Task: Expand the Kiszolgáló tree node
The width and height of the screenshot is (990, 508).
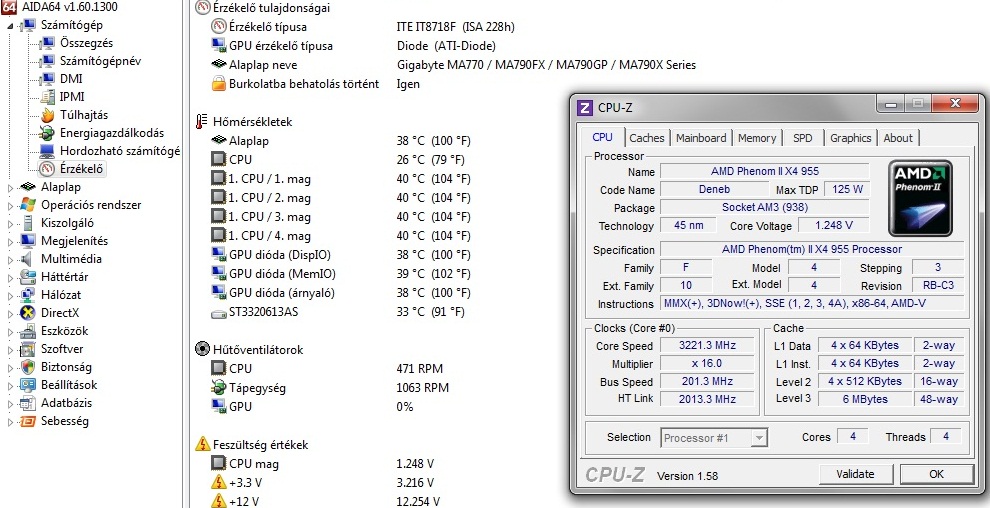Action: [x=10, y=223]
